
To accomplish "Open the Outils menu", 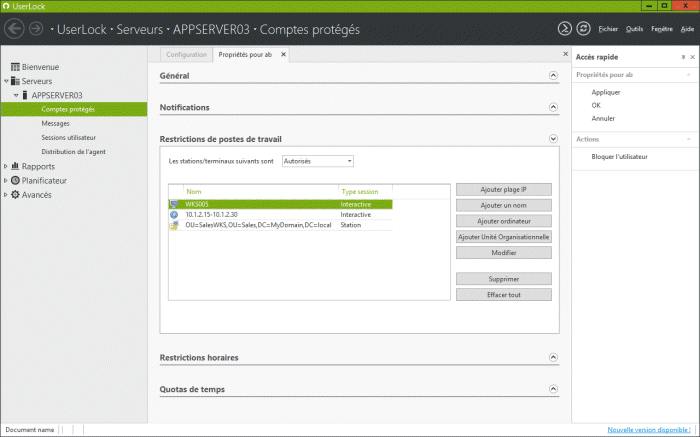I will coord(634,29).
